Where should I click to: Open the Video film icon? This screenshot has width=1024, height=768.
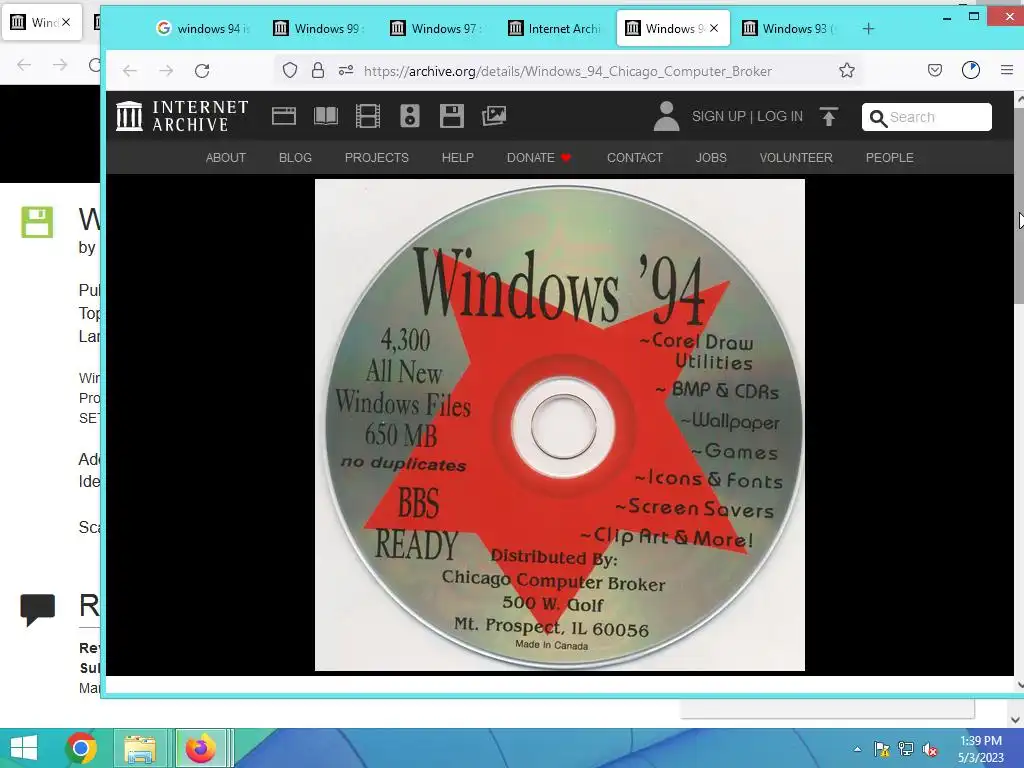pos(368,116)
